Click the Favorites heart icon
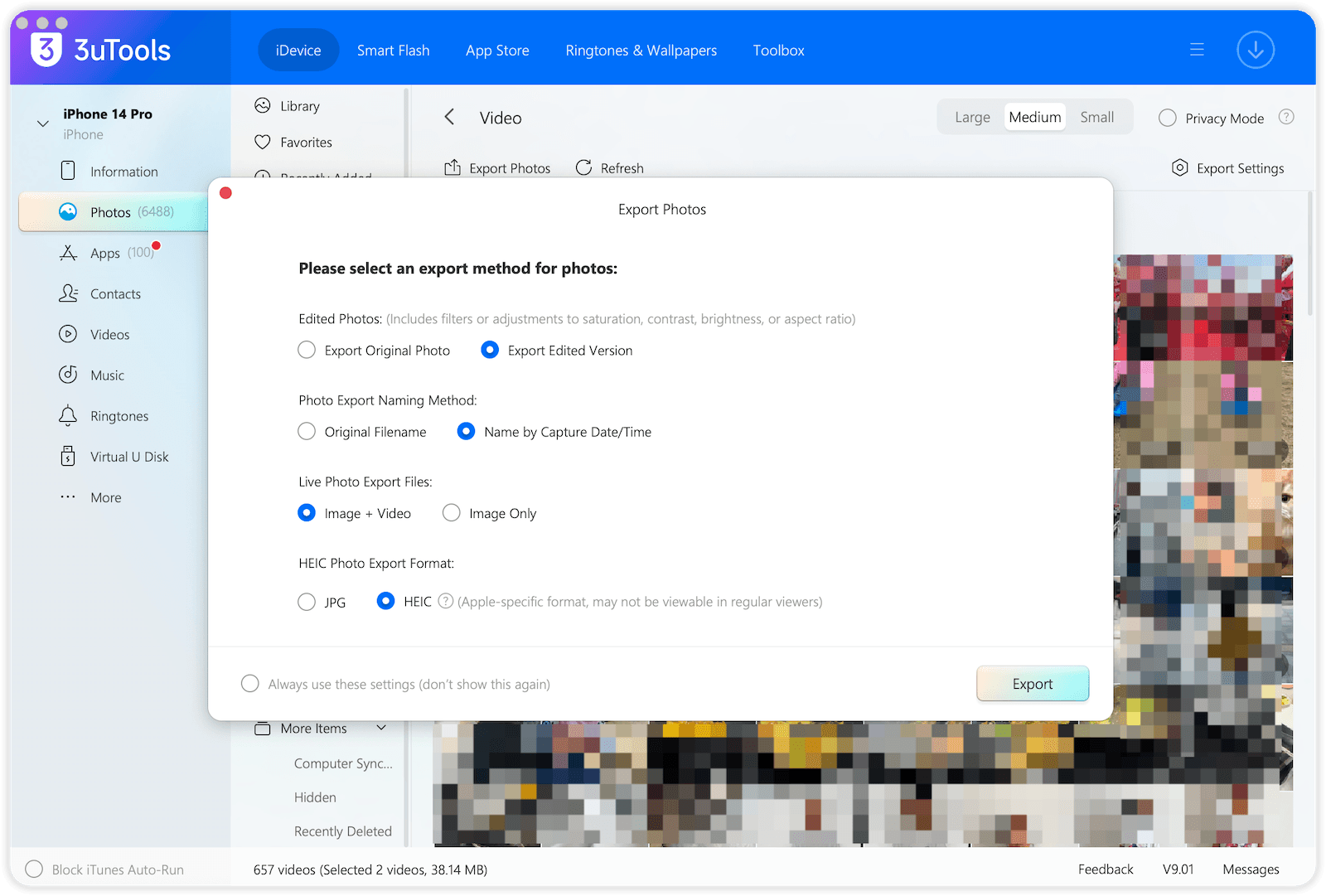Screen dimensions: 1326x896 pyautogui.click(x=263, y=142)
